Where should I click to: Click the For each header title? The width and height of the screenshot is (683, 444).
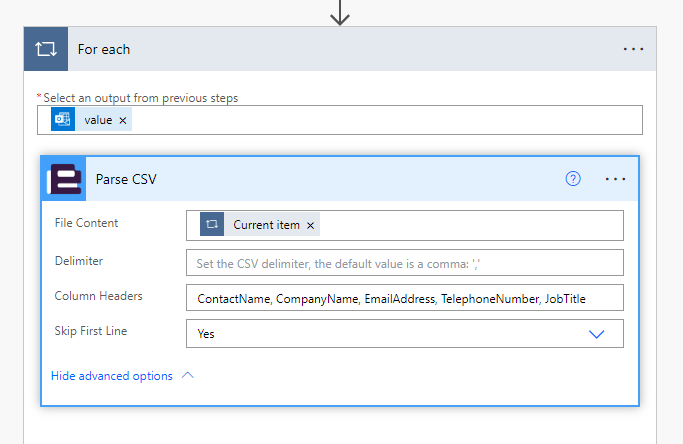tap(104, 49)
